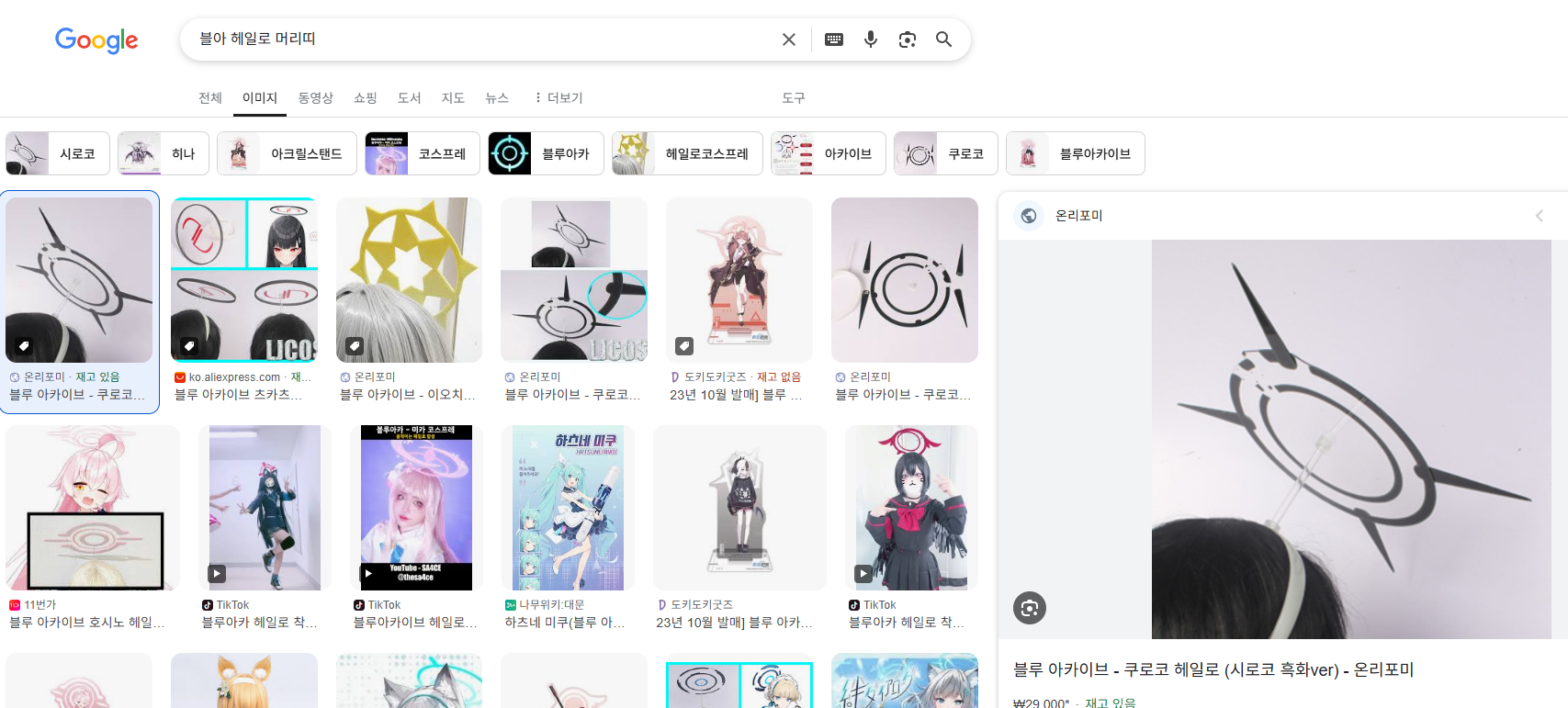Clear the search box text

(x=789, y=39)
